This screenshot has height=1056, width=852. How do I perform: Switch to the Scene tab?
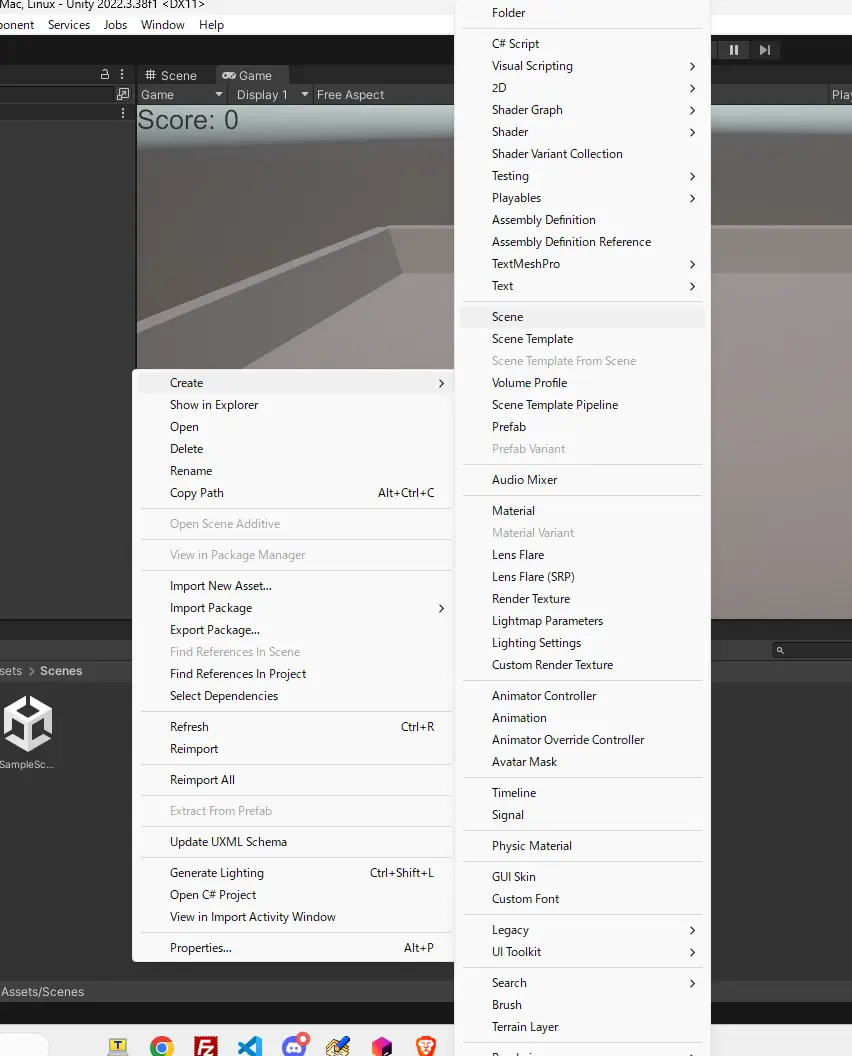pos(171,75)
